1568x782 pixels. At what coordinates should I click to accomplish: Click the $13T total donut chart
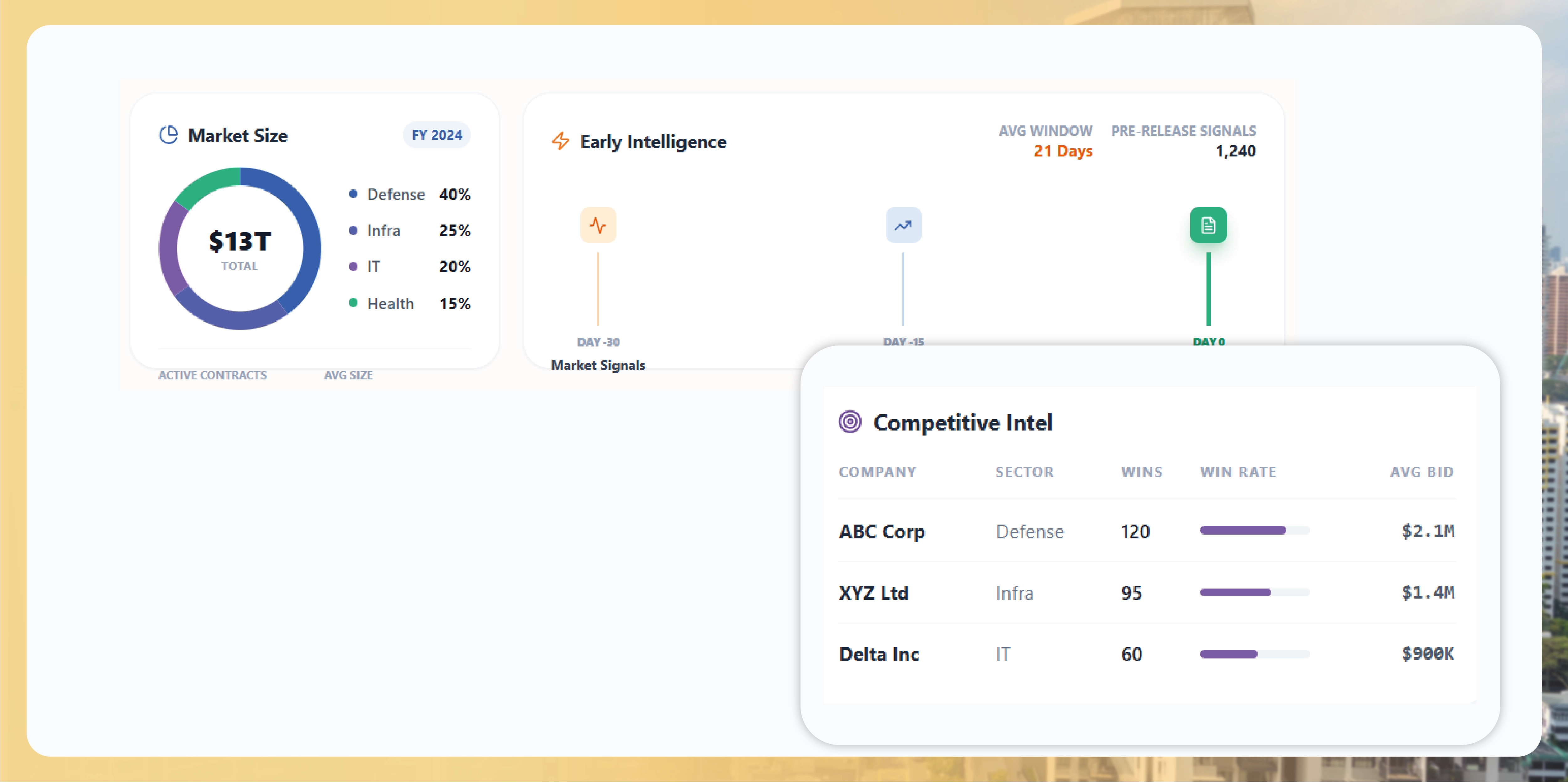coord(240,248)
